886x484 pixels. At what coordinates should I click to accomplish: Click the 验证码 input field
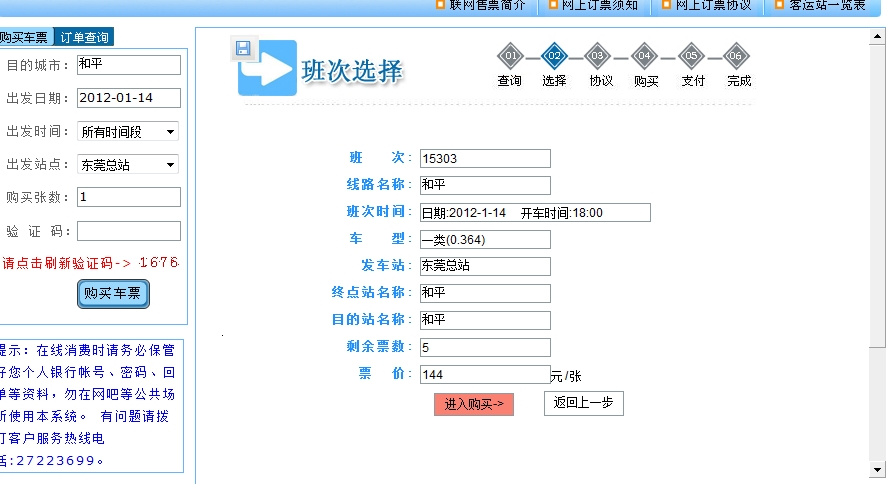(x=129, y=231)
